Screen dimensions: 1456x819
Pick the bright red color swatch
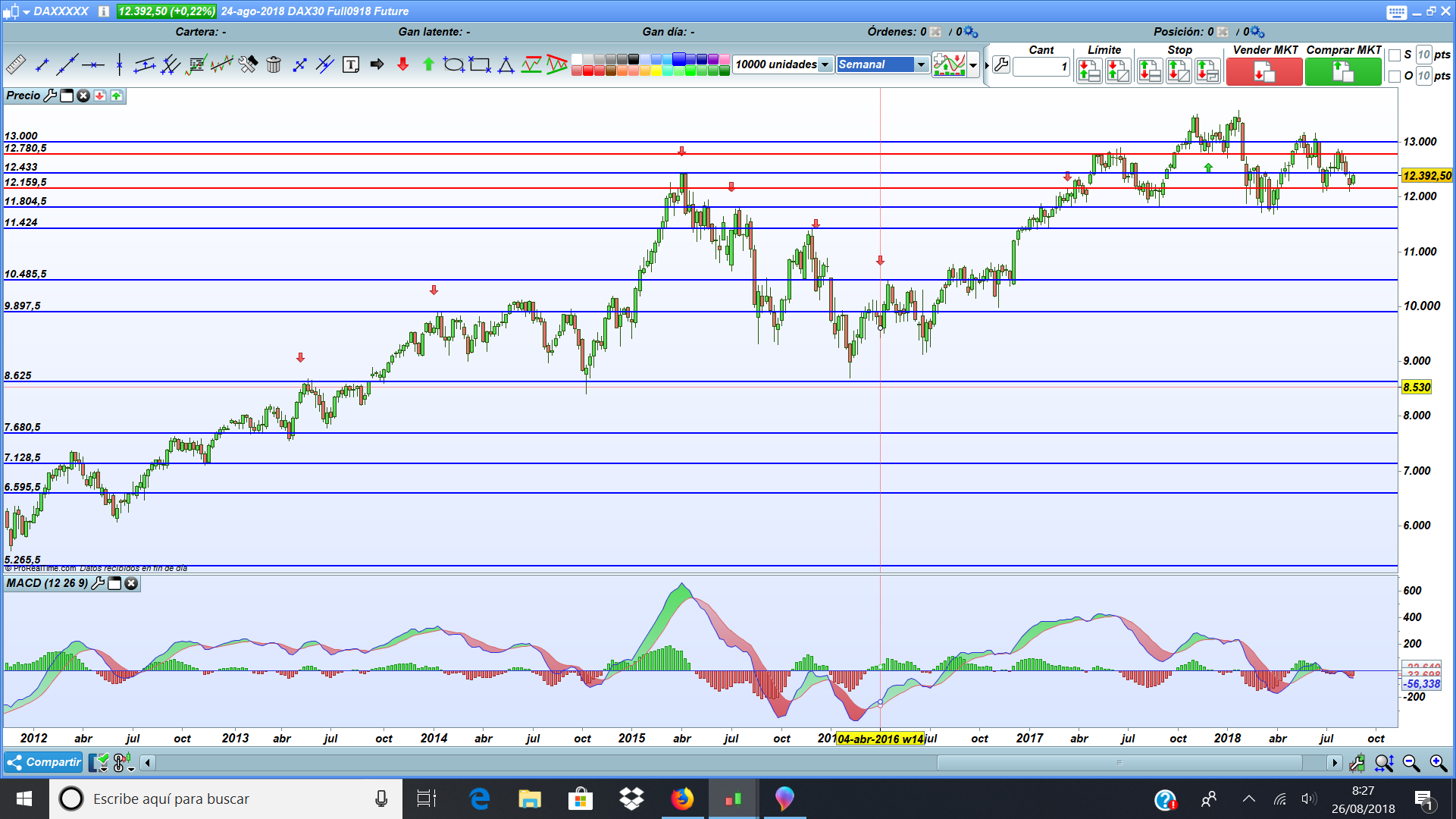(x=588, y=71)
